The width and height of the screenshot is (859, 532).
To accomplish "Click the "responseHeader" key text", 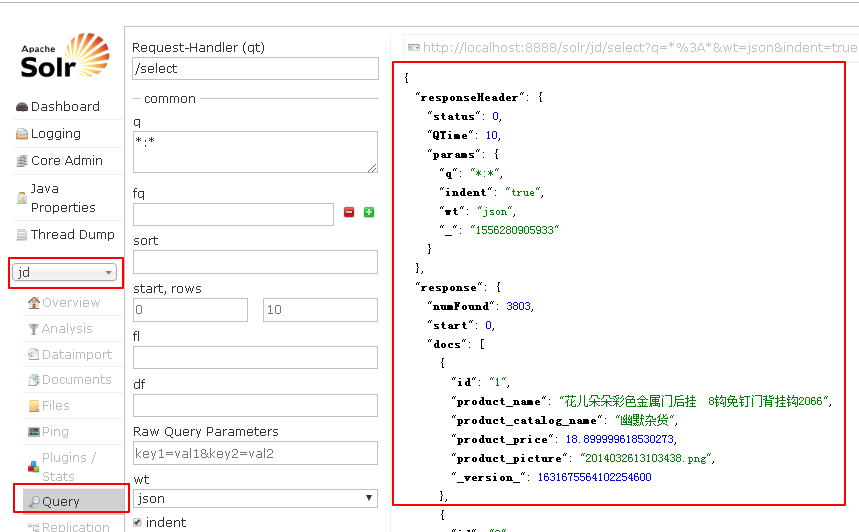I will 469,98.
